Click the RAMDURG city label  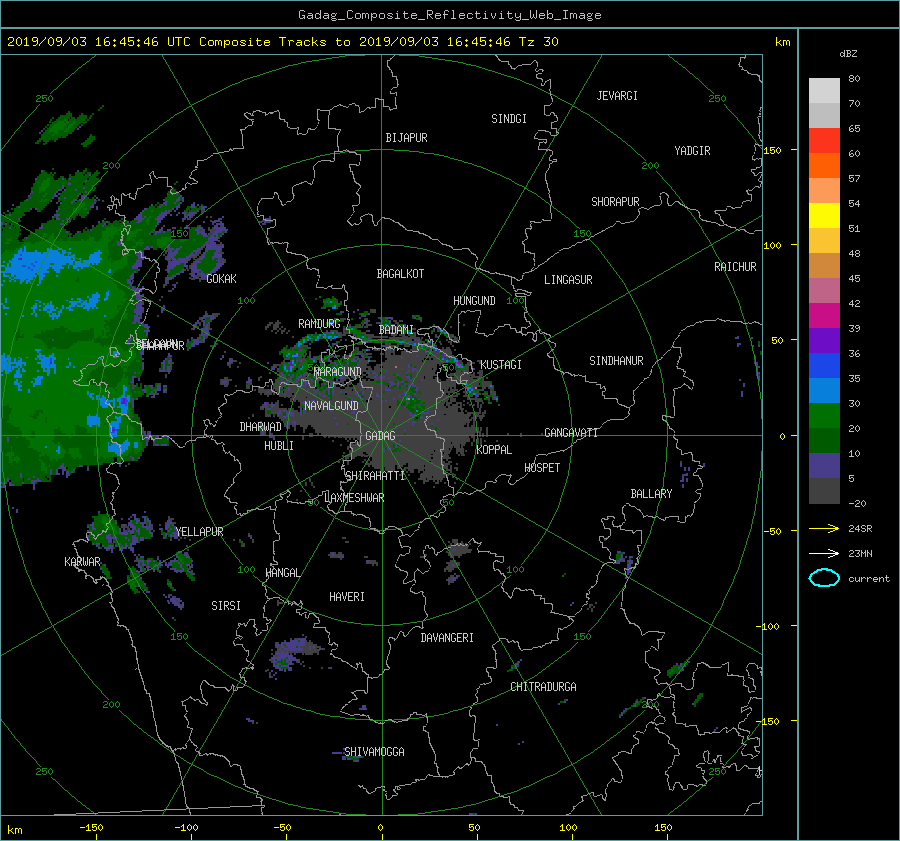(319, 324)
